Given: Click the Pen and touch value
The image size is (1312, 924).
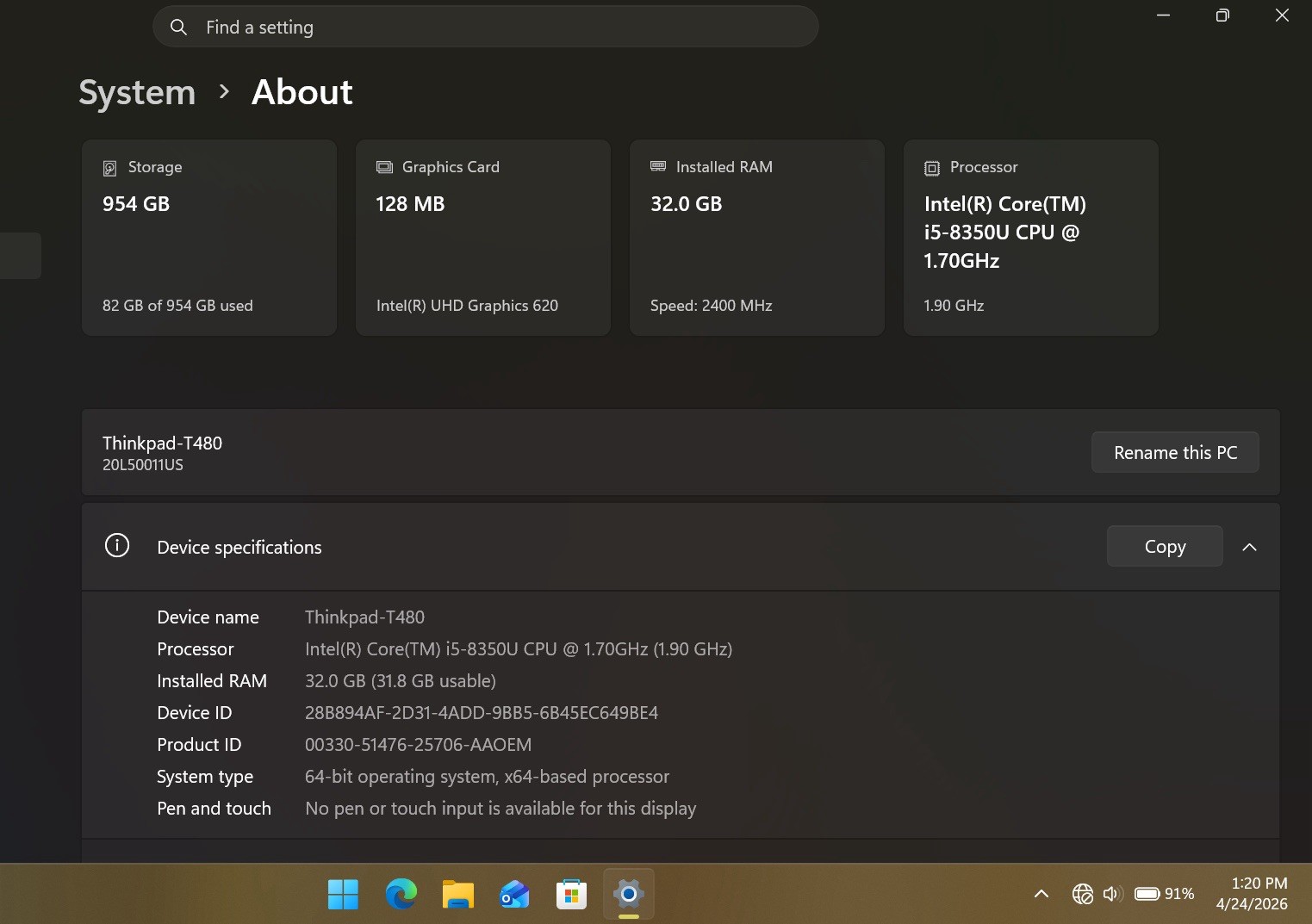Looking at the screenshot, I should pos(501,809).
